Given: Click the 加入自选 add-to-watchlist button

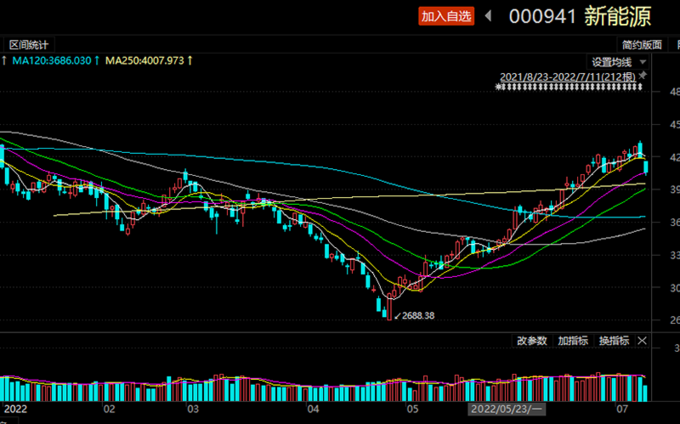Looking at the screenshot, I should pyautogui.click(x=445, y=16).
